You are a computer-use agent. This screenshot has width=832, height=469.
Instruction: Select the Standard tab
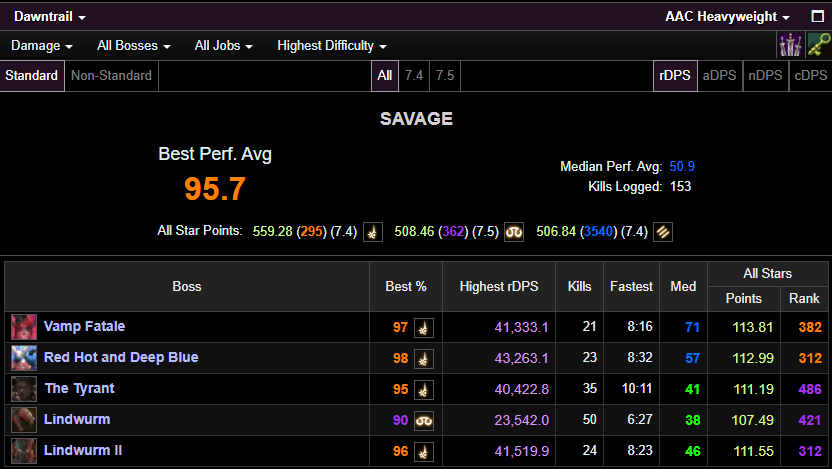pos(32,76)
